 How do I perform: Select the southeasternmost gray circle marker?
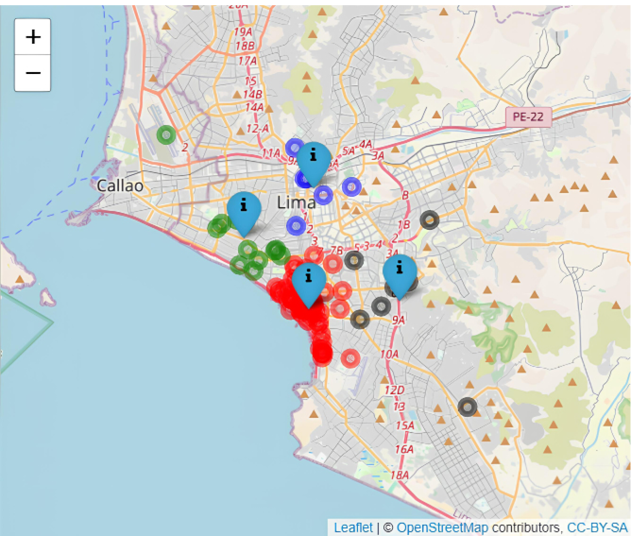467,407
